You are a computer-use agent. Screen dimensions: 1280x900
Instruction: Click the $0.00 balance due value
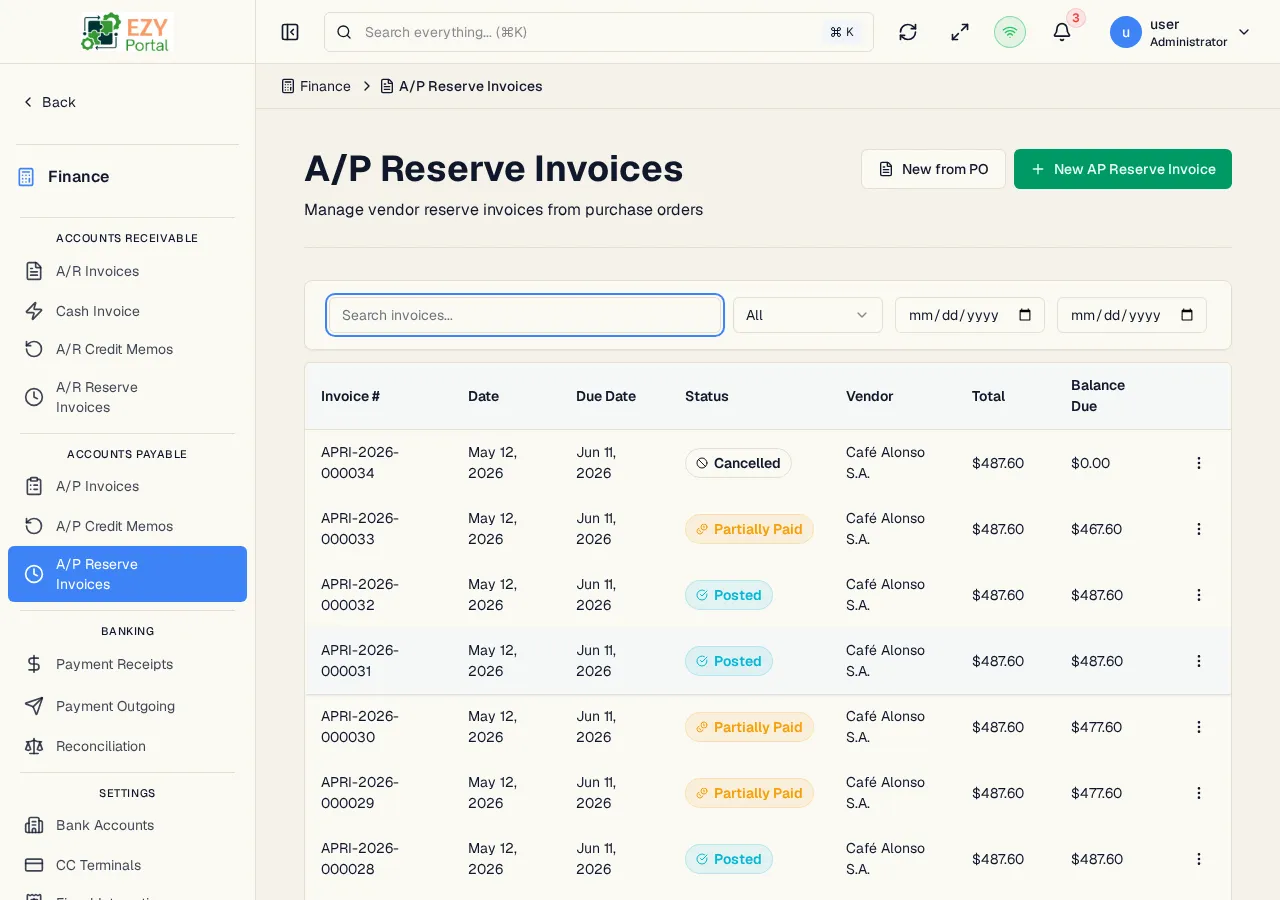pyautogui.click(x=1090, y=463)
